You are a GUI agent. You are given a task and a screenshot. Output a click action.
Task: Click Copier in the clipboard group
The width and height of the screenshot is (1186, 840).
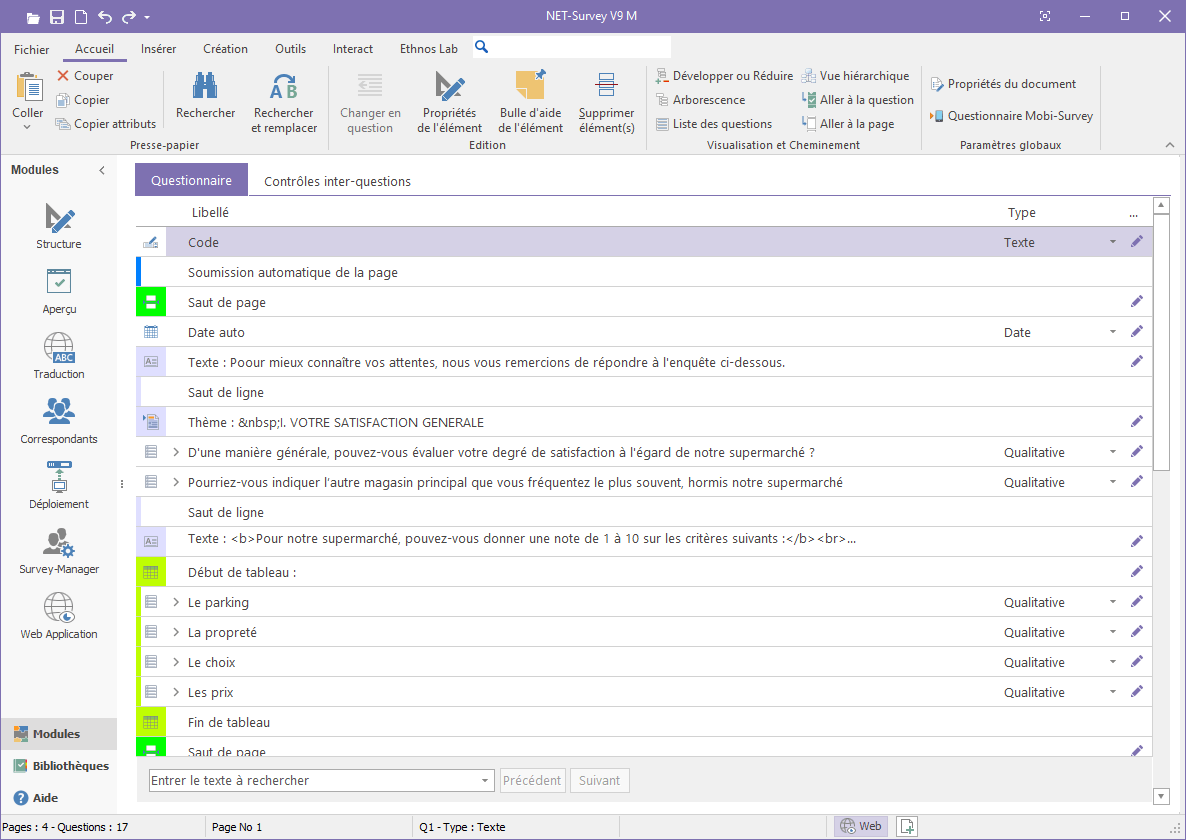pyautogui.click(x=83, y=100)
